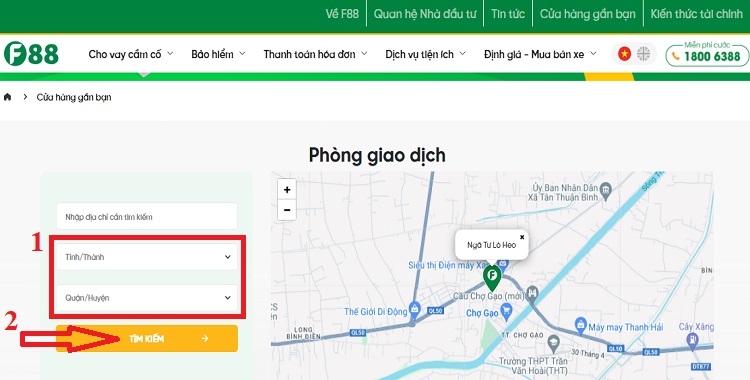
Task: Click the address search input field
Action: coord(147,216)
